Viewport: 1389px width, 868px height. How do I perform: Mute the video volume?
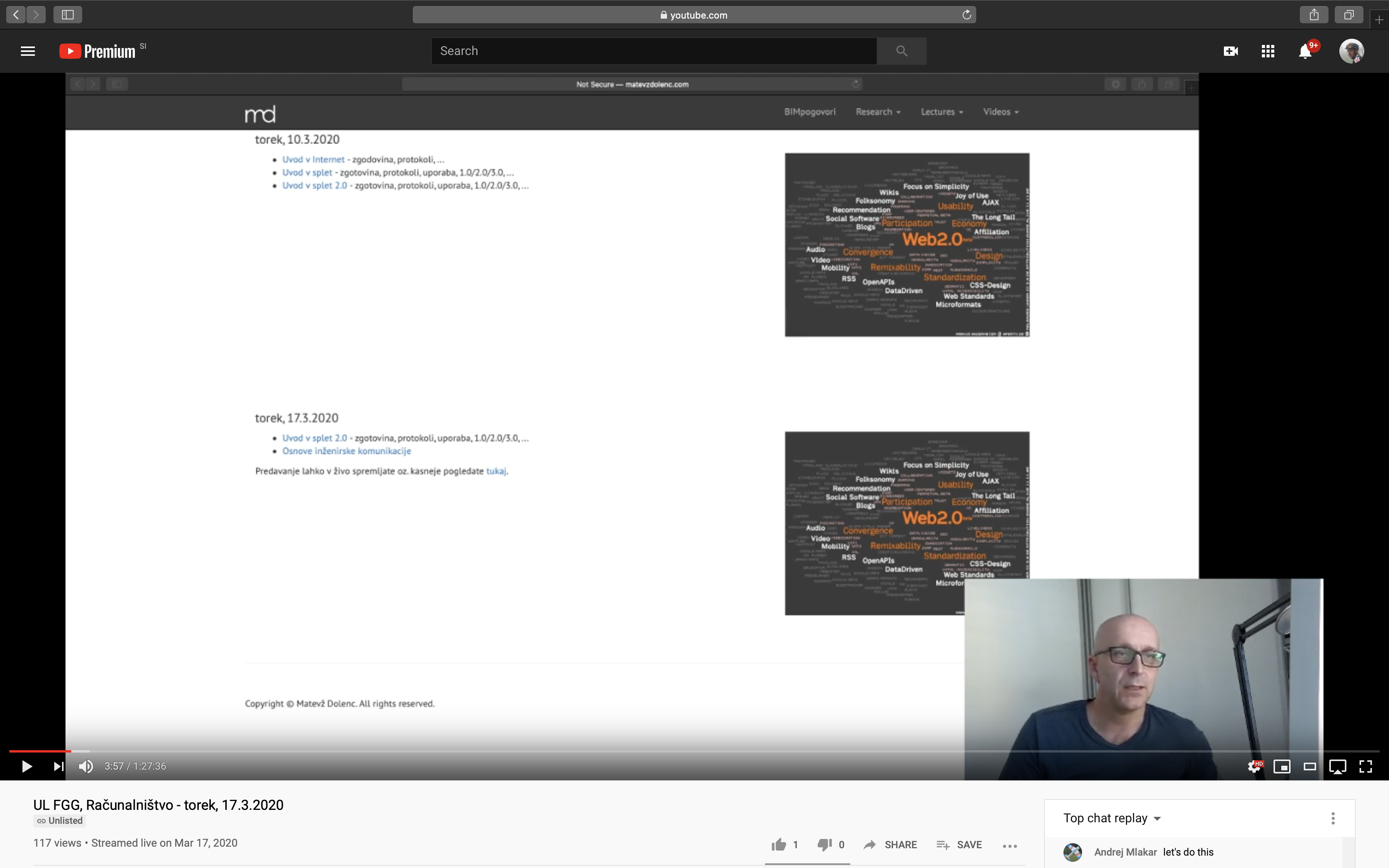pos(86,766)
